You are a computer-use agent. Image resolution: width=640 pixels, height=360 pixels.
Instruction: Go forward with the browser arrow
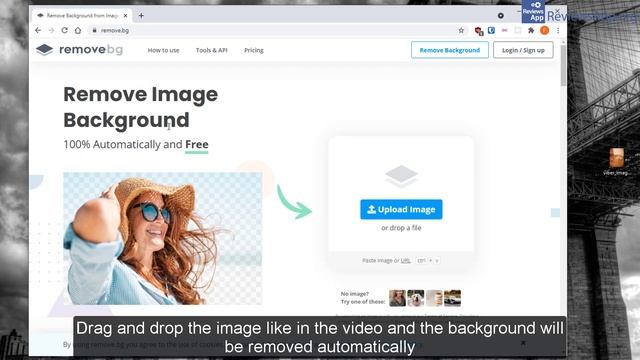(51, 30)
